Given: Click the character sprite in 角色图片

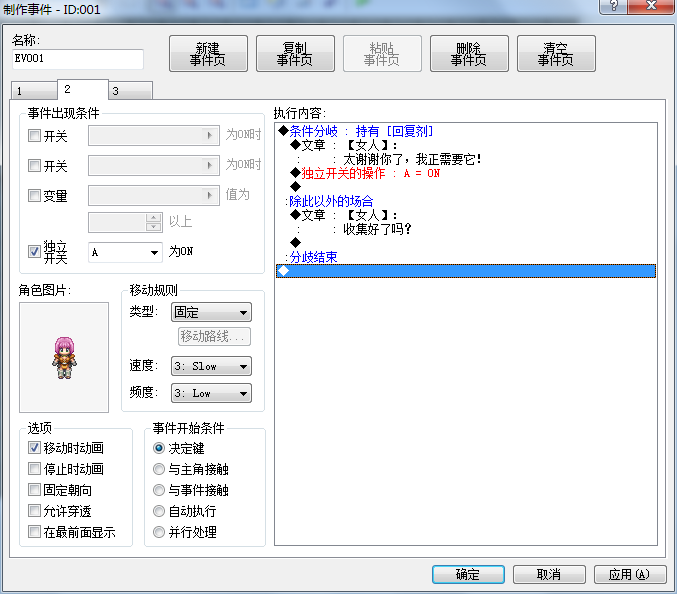Looking at the screenshot, I should pyautogui.click(x=64, y=357).
